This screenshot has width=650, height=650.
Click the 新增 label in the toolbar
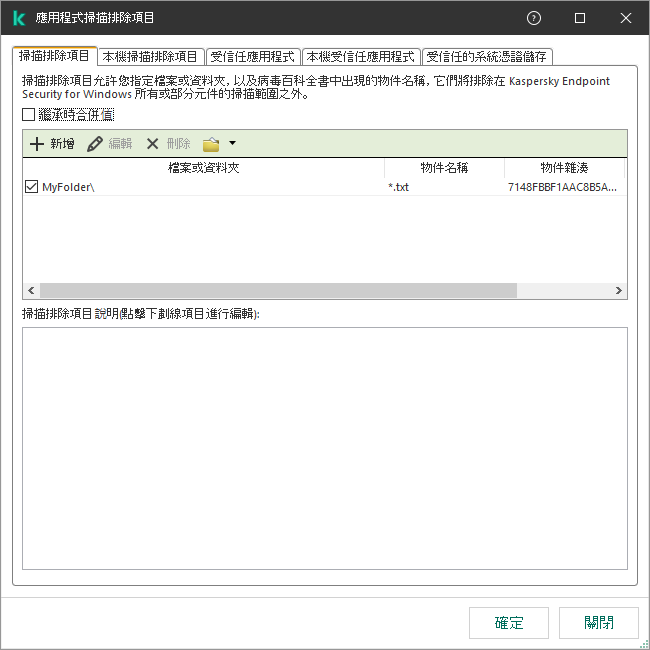[x=63, y=144]
